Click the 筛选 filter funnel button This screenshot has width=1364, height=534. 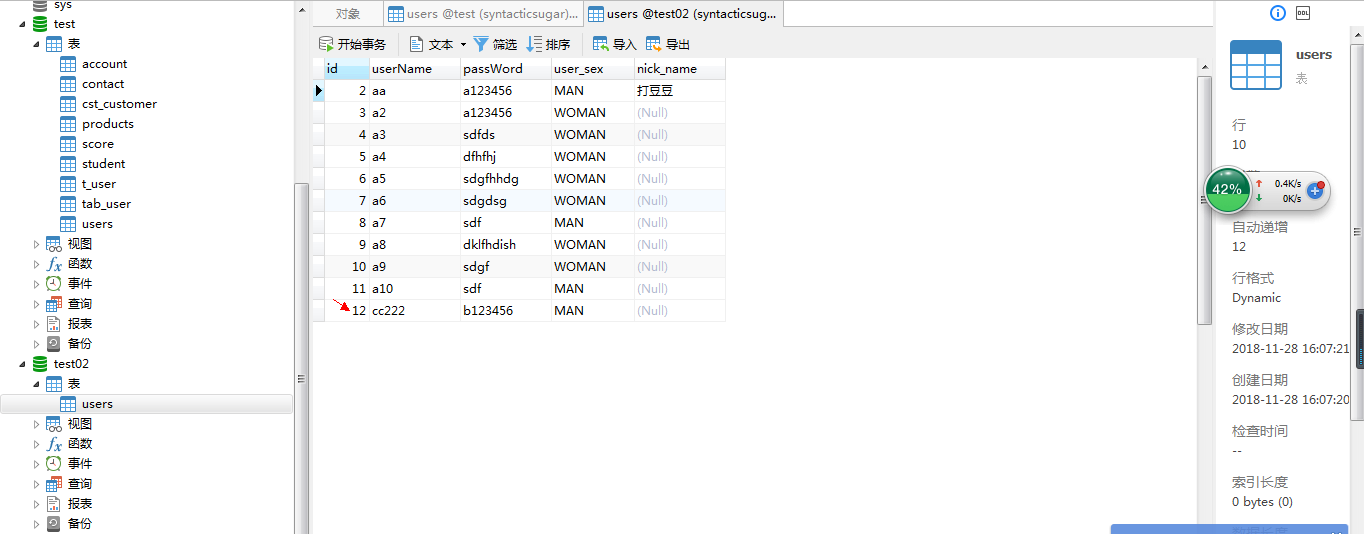click(x=495, y=44)
